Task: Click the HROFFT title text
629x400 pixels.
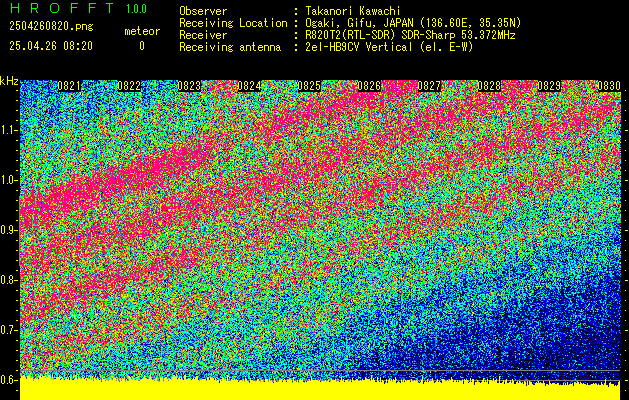Action: coord(62,8)
